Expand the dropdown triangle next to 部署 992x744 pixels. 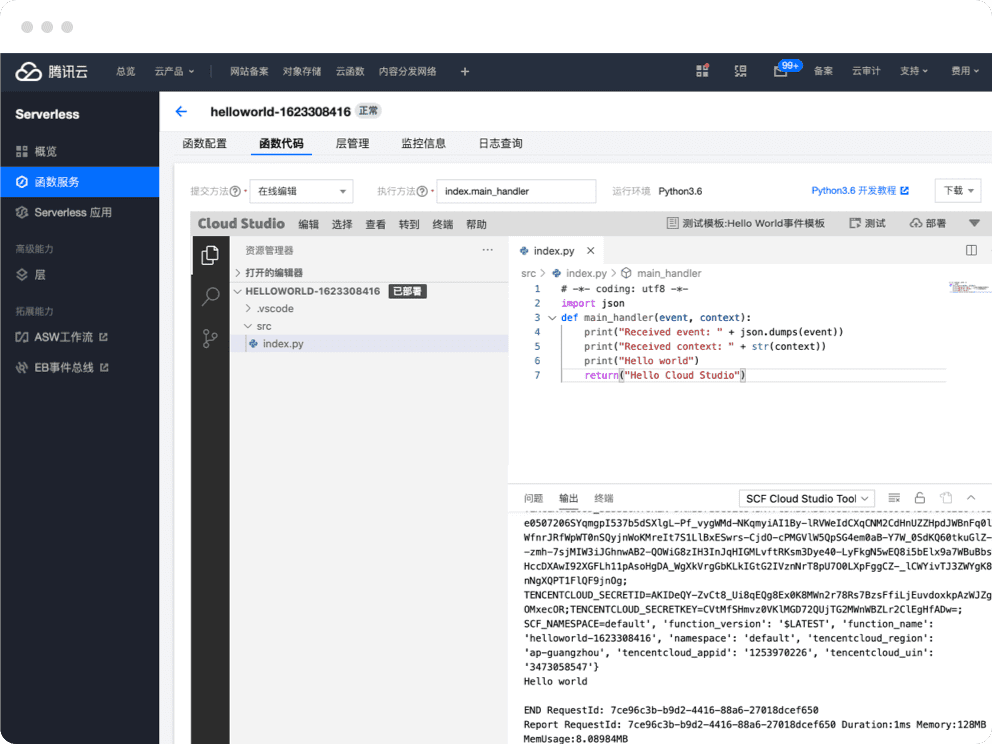point(974,223)
